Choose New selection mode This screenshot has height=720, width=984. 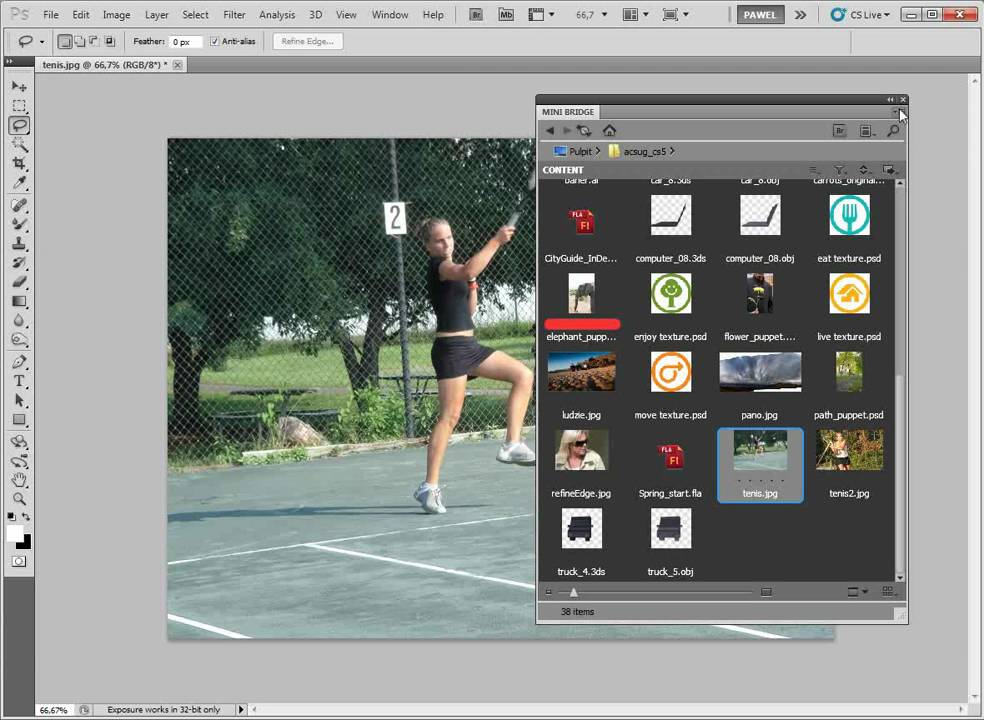(64, 41)
